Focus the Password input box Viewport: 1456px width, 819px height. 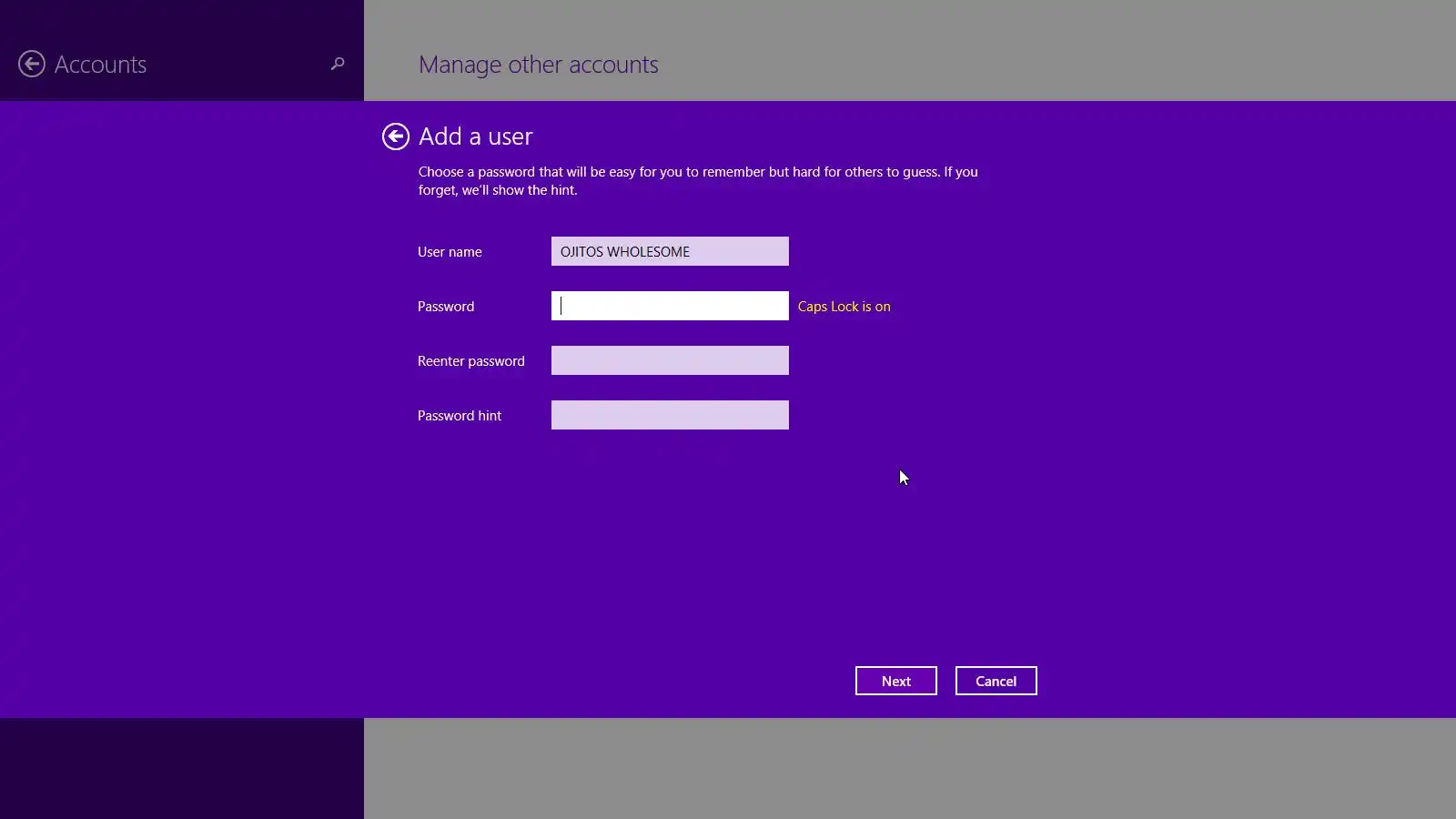[x=670, y=306]
